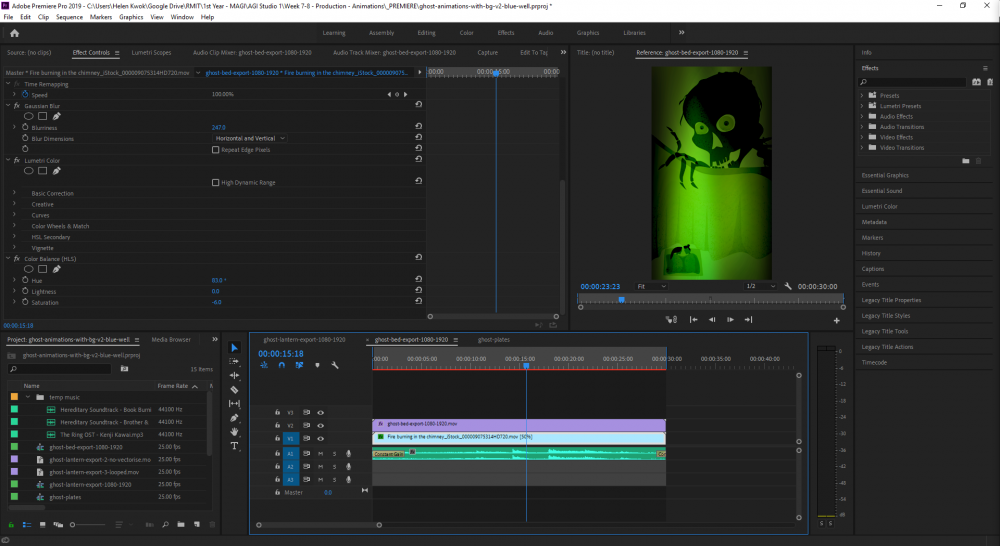This screenshot has width=1000, height=546.
Task: Open the Markers menu
Action: (x=101, y=17)
